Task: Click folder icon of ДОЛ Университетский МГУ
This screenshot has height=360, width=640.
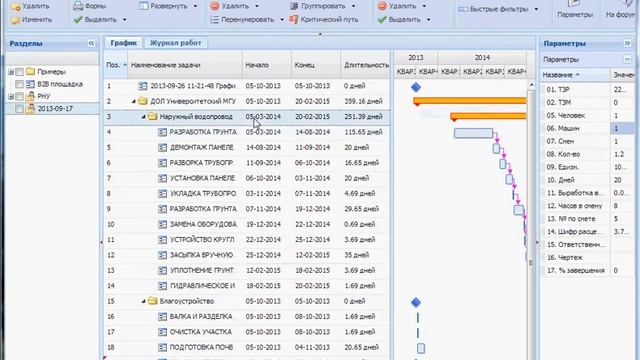Action: (143, 101)
